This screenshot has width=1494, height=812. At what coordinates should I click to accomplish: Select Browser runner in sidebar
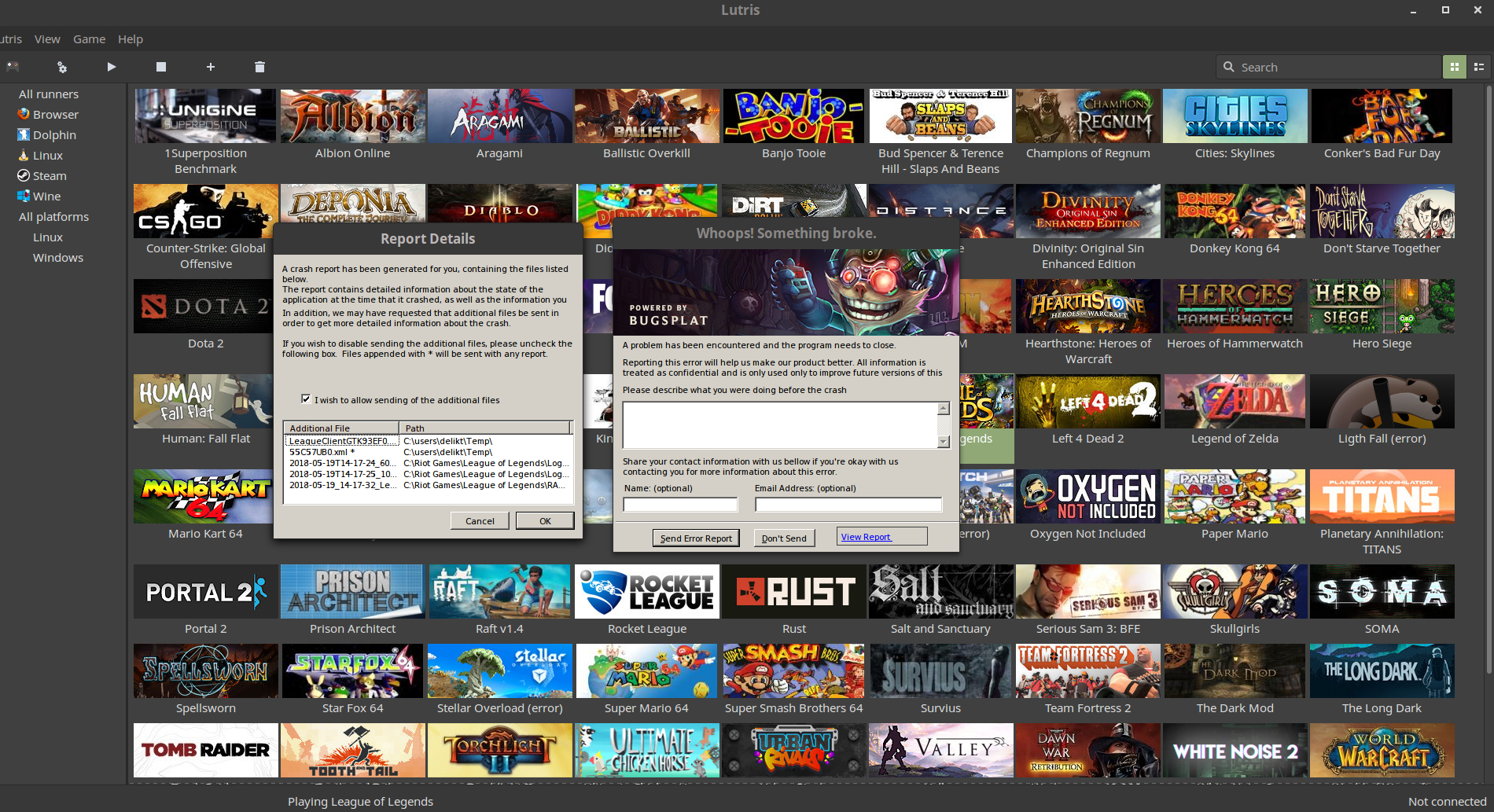(x=48, y=115)
